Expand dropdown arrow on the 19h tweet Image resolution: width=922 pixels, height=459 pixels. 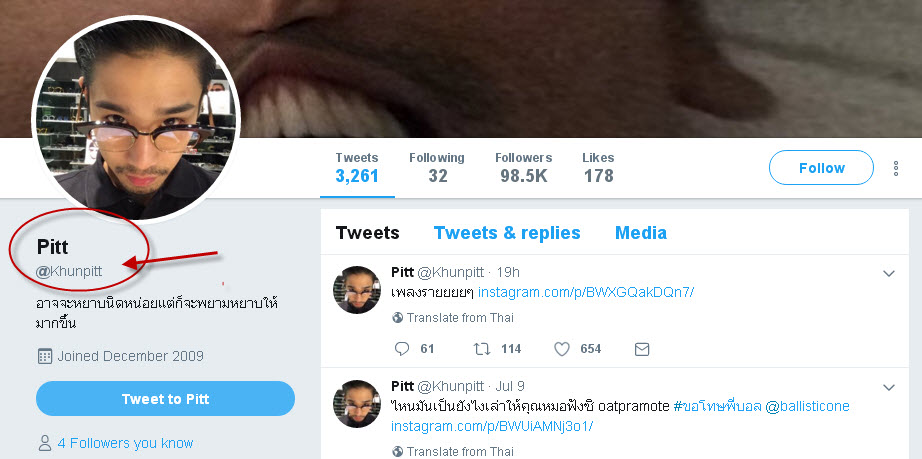[x=889, y=273]
